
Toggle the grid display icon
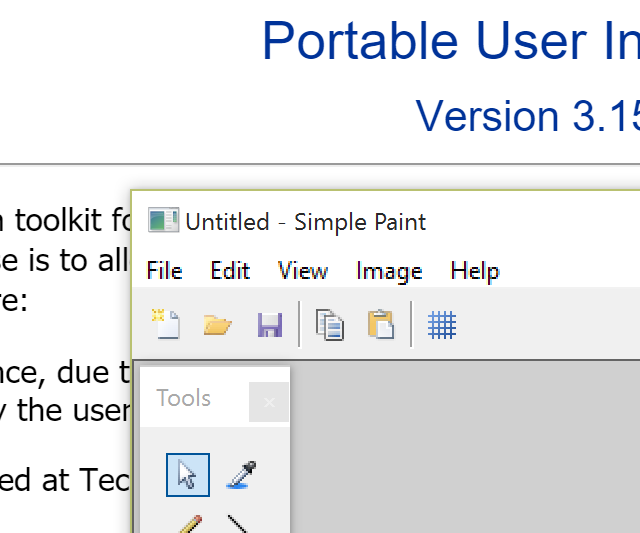tap(442, 325)
